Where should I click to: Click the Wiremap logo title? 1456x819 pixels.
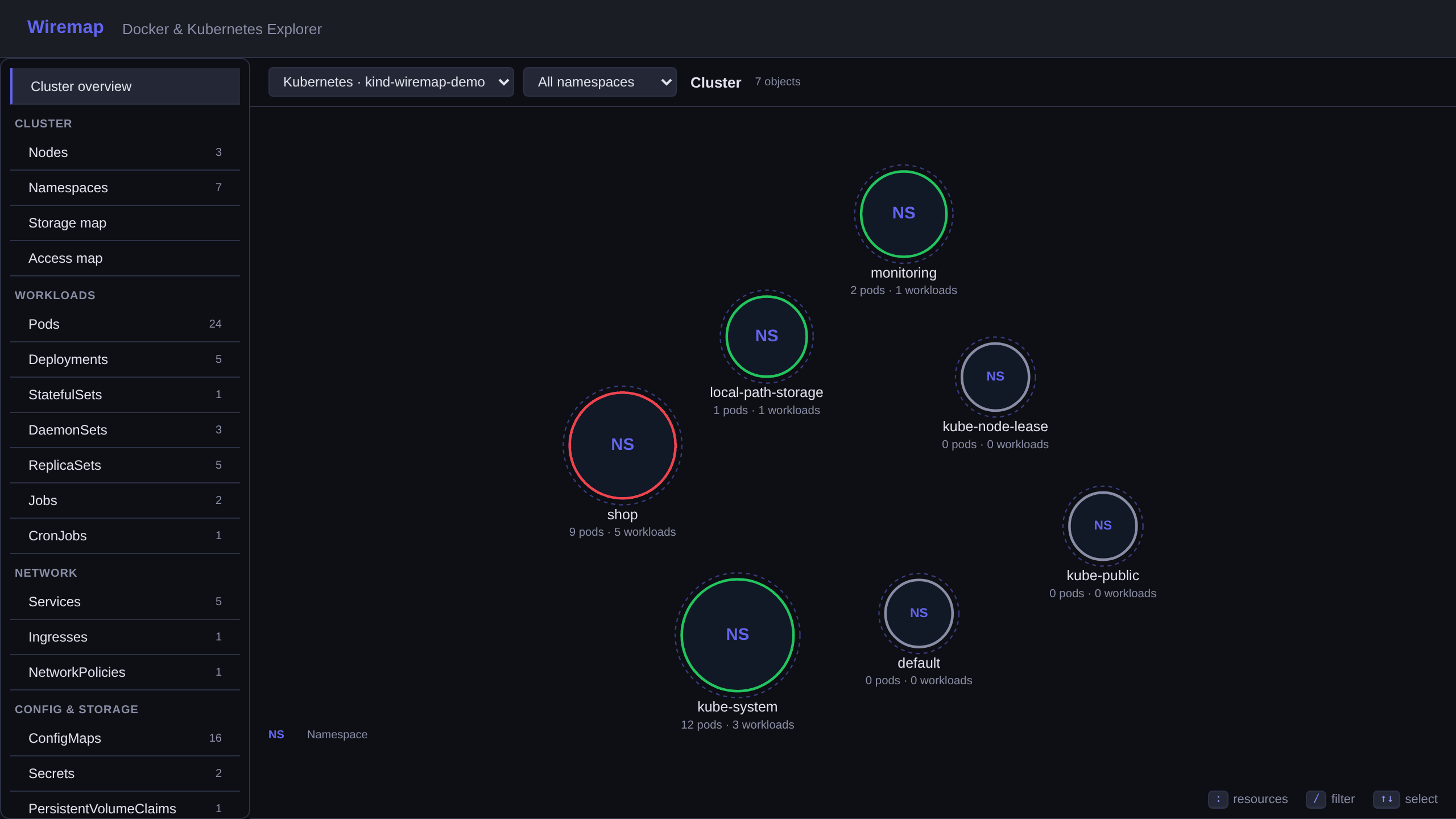pos(65,27)
